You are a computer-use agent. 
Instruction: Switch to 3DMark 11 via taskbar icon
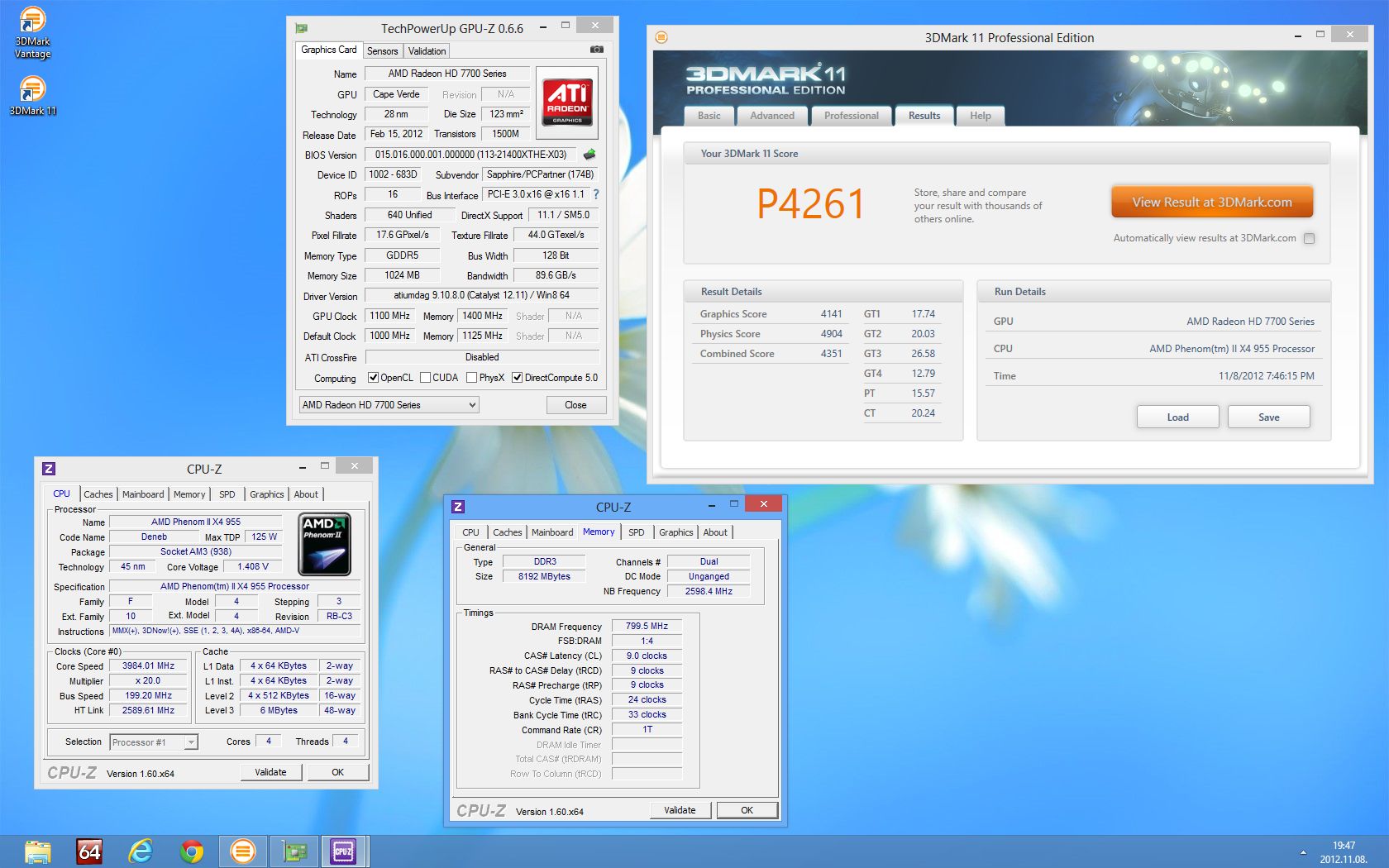point(243,851)
